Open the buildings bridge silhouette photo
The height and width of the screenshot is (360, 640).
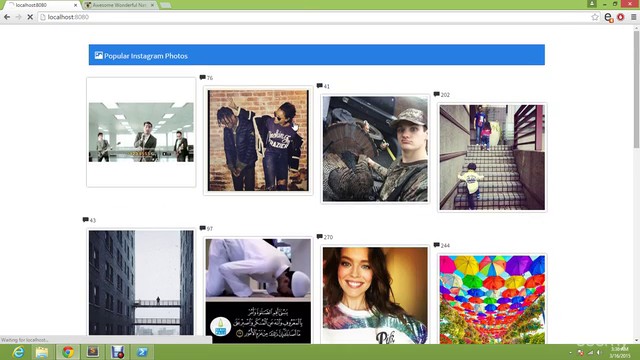(141, 282)
